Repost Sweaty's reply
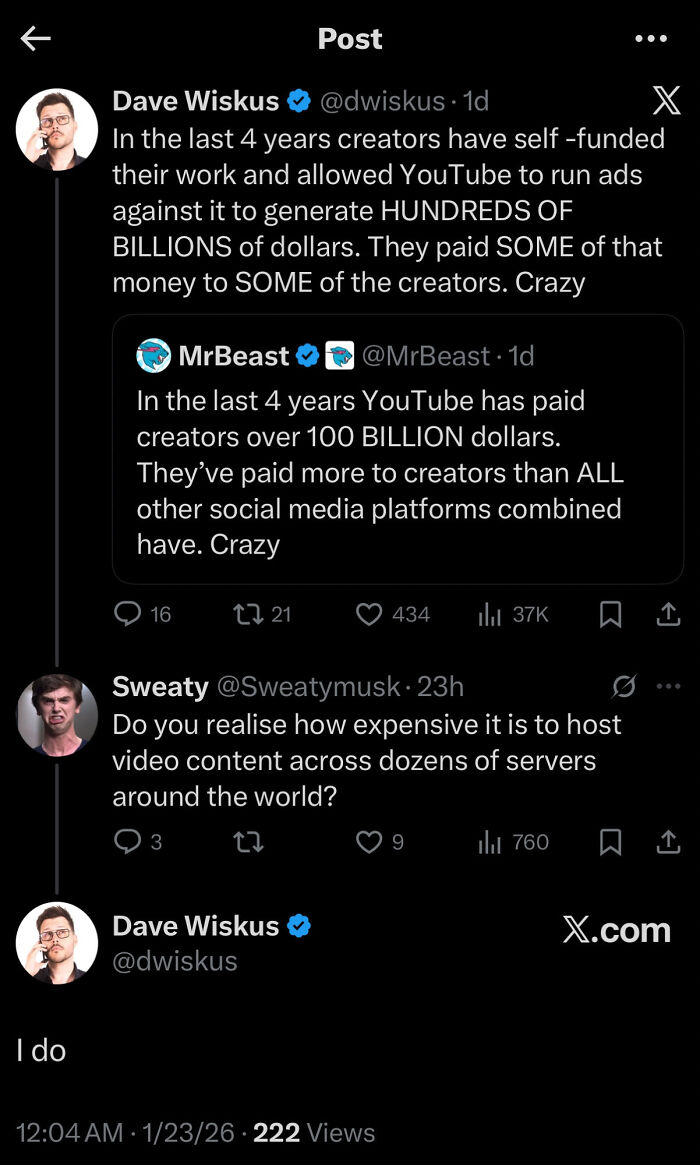This screenshot has height=1165, width=700. (248, 842)
